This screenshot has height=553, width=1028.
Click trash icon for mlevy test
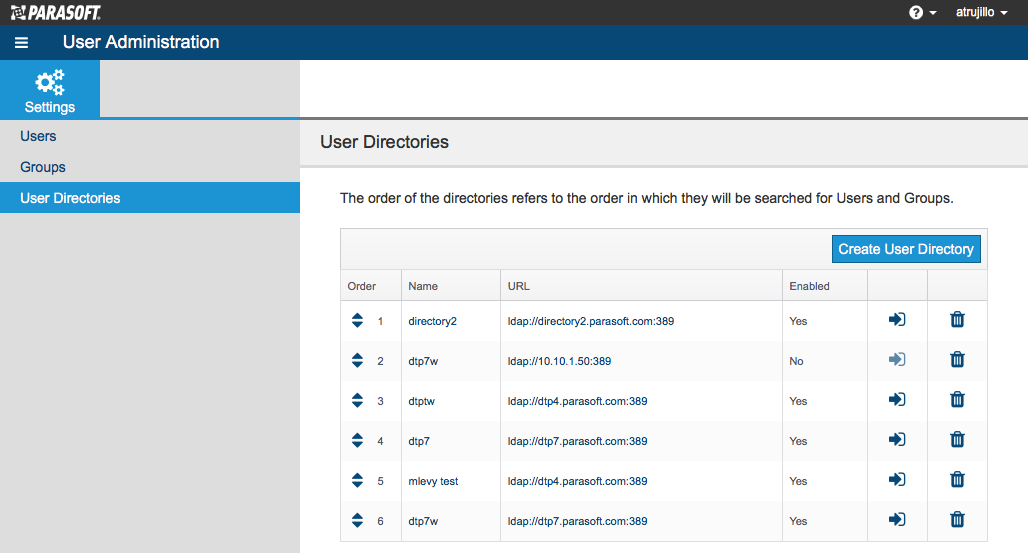pos(957,480)
